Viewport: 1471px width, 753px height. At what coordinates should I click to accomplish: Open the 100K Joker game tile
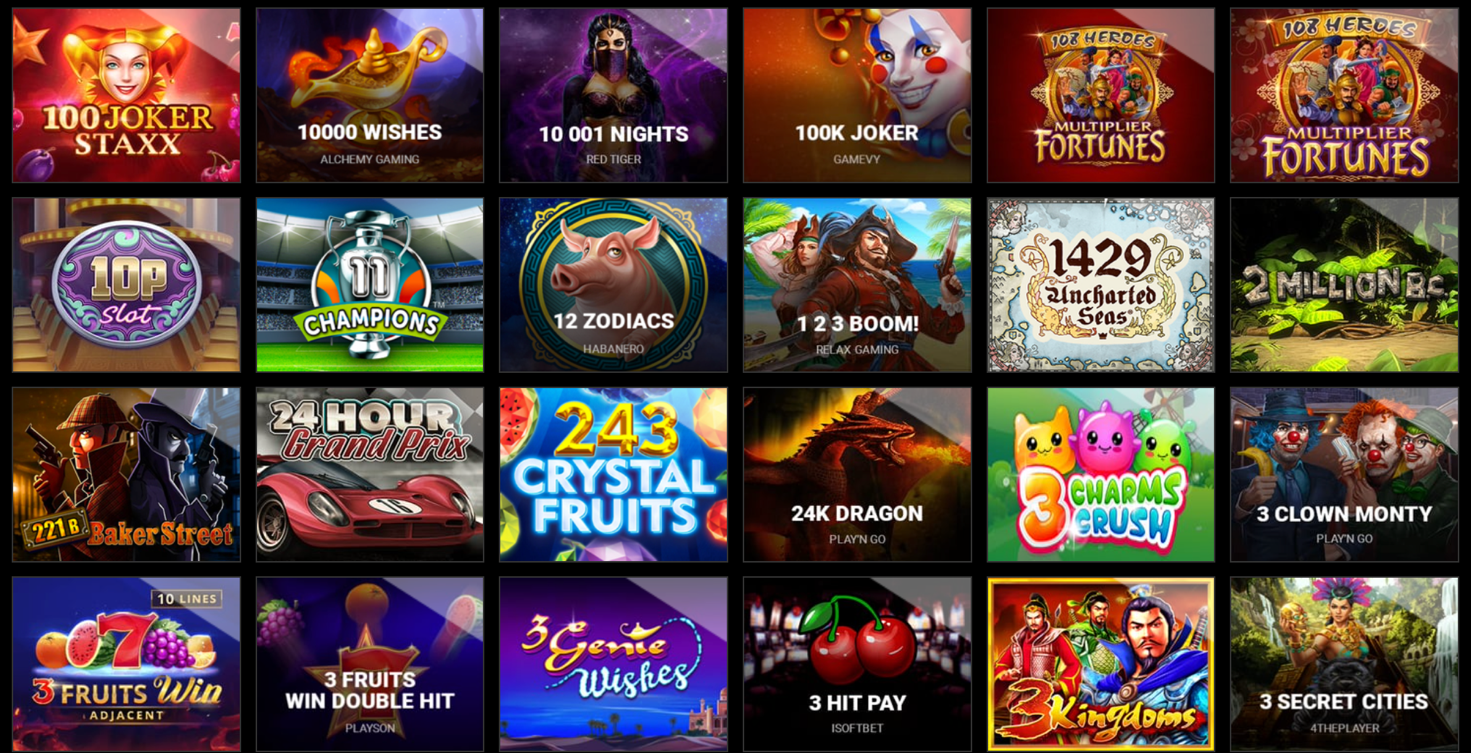click(857, 95)
